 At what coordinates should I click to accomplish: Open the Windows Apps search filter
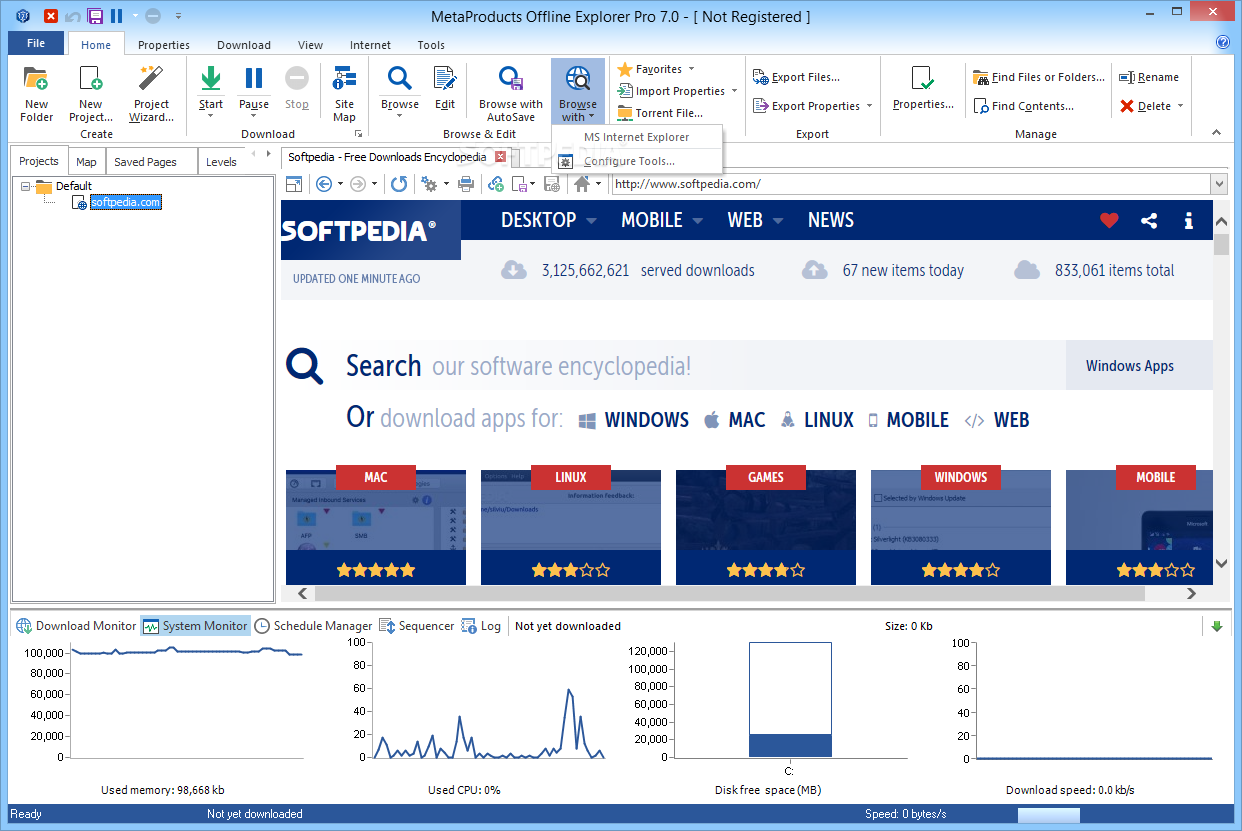coord(1130,366)
